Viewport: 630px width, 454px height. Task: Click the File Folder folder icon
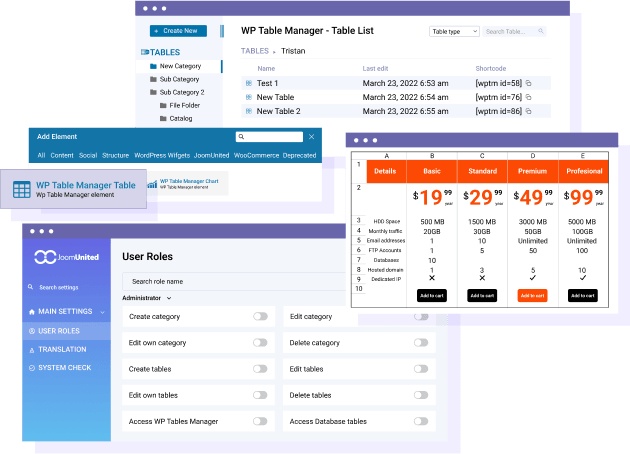click(x=163, y=105)
